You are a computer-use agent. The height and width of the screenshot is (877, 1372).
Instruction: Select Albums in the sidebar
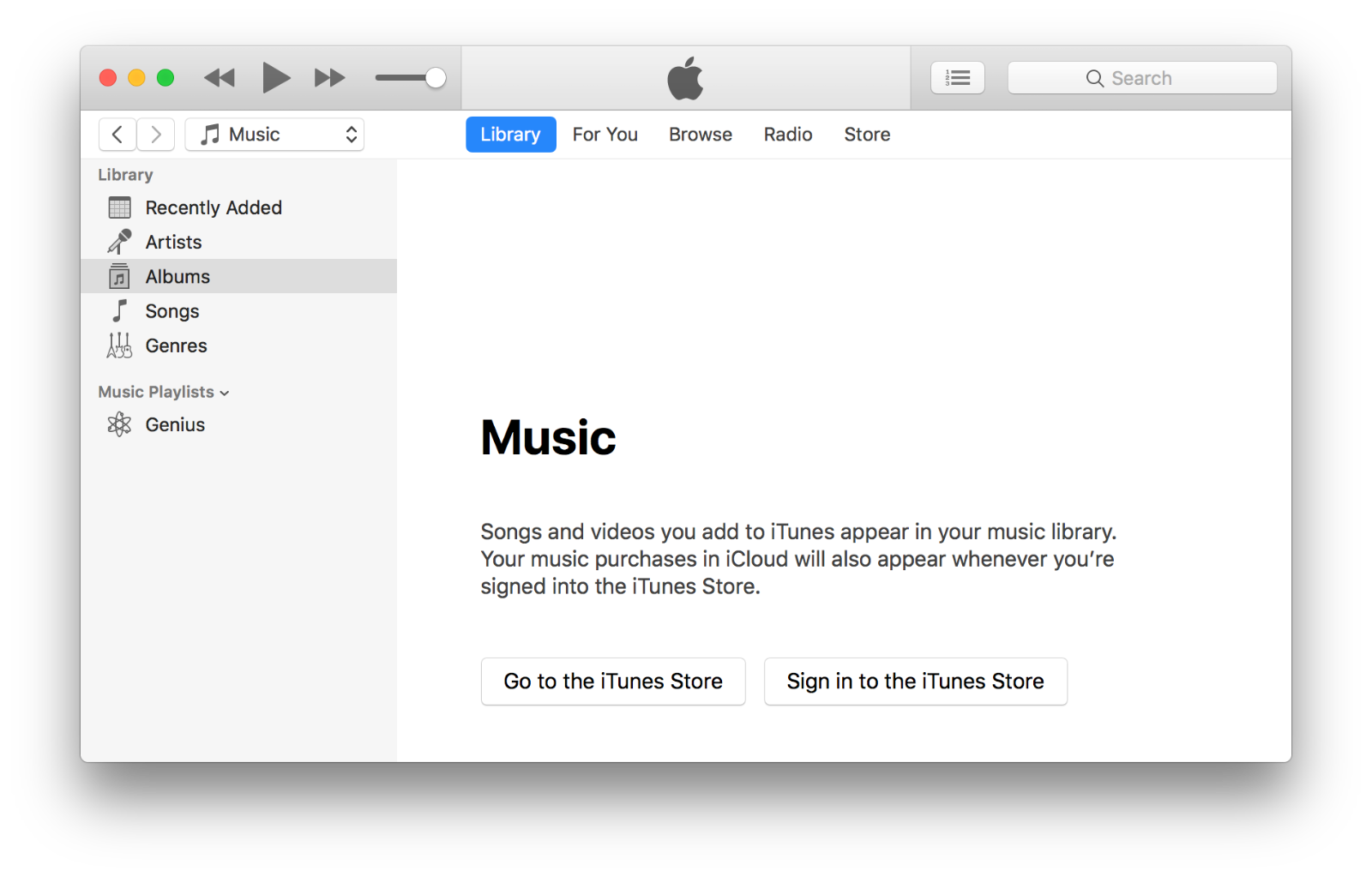pyautogui.click(x=238, y=276)
